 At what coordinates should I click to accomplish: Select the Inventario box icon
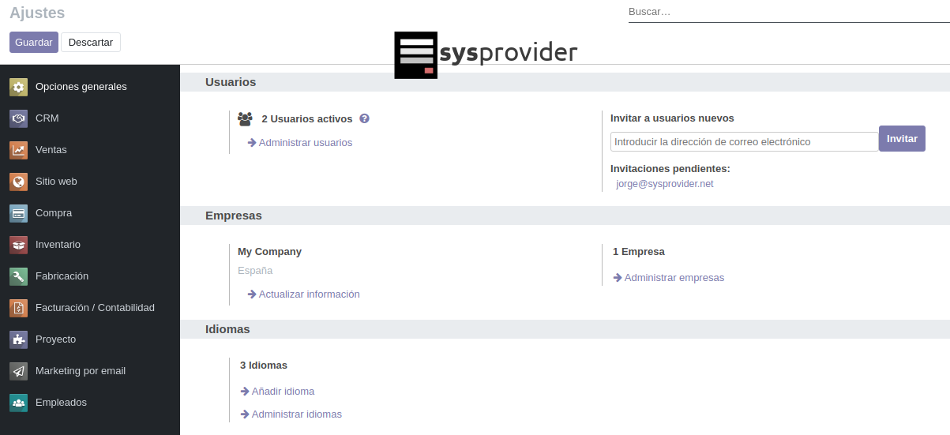18,245
